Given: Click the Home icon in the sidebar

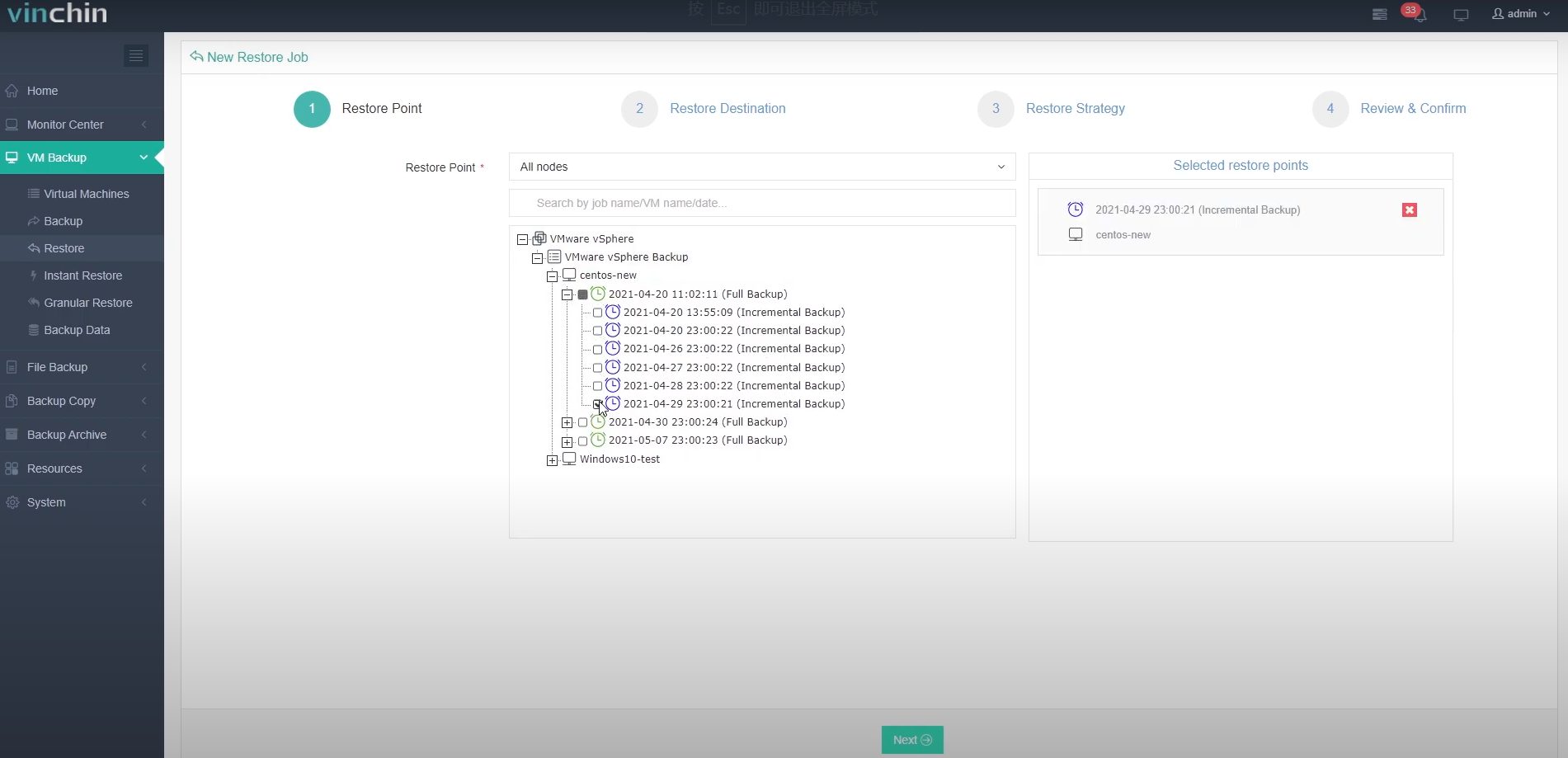Looking at the screenshot, I should (12, 91).
